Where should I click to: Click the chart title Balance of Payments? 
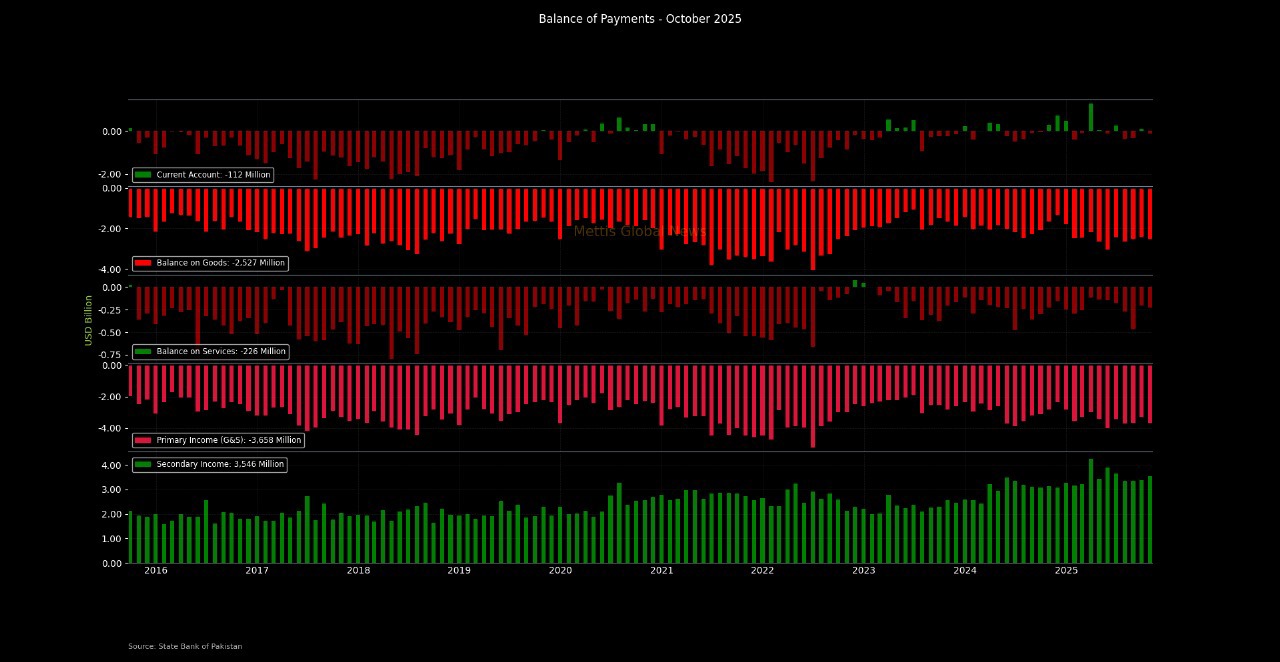(640, 19)
